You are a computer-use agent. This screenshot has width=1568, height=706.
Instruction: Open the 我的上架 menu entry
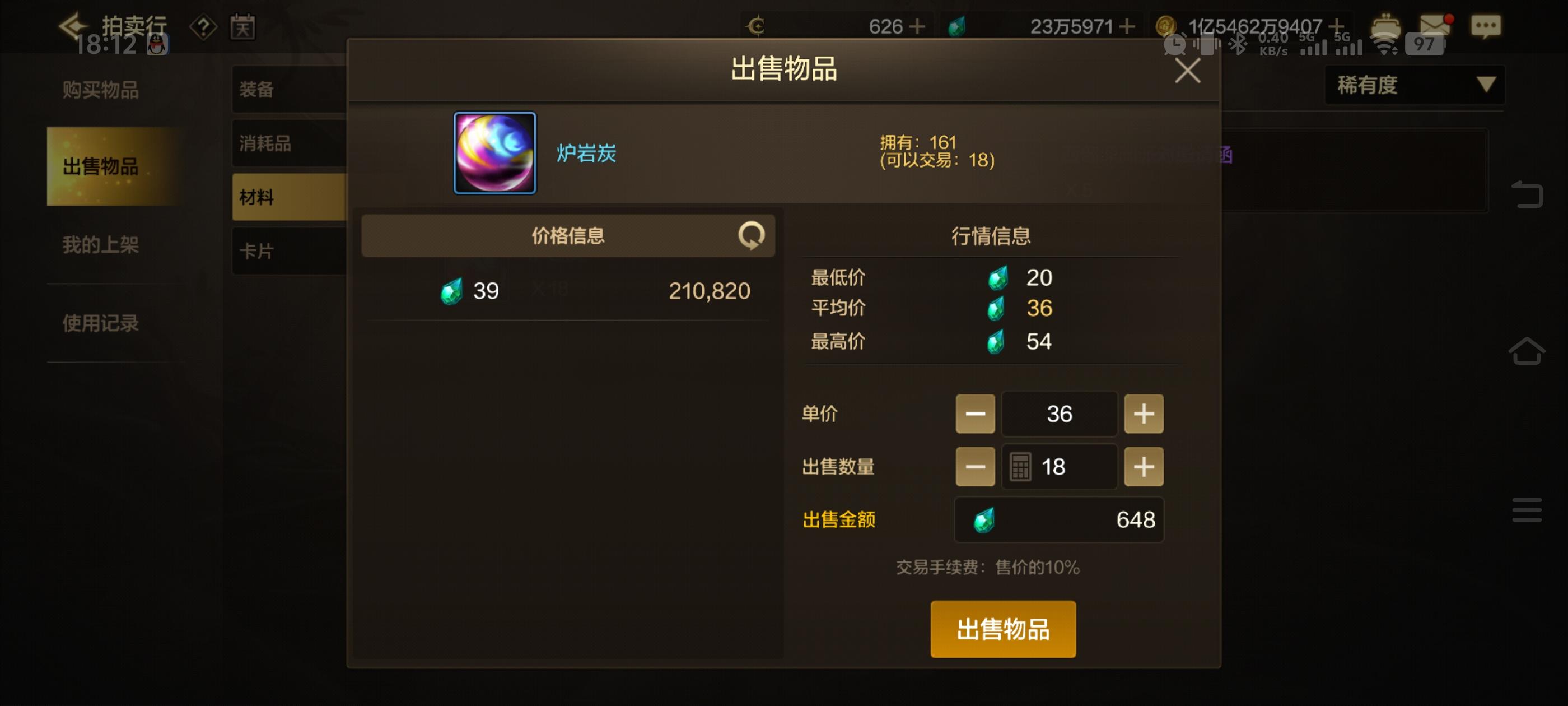coord(101,245)
